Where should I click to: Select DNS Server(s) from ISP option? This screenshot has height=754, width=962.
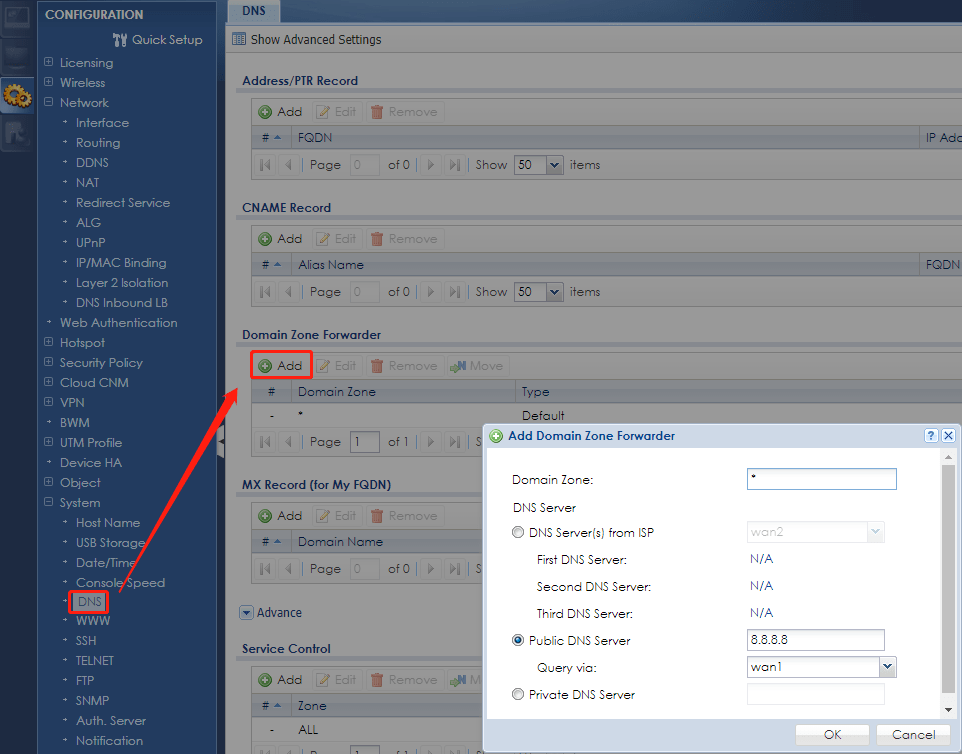pos(518,533)
